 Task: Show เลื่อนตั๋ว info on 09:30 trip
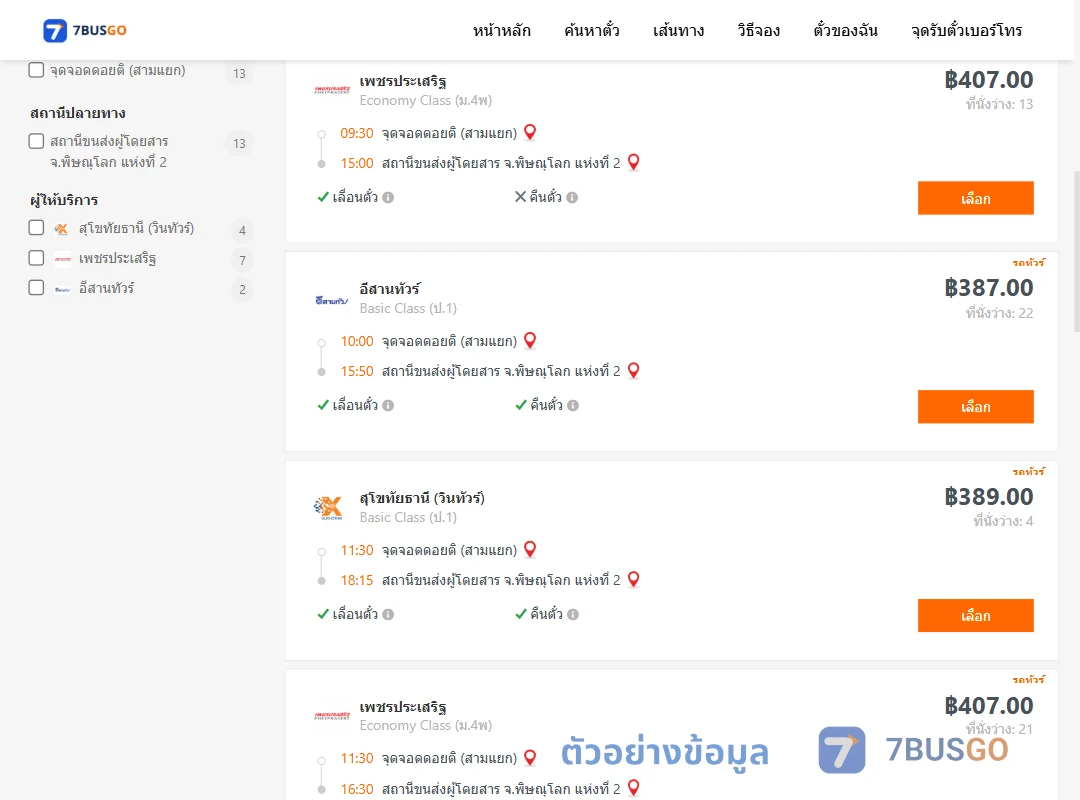click(x=388, y=198)
